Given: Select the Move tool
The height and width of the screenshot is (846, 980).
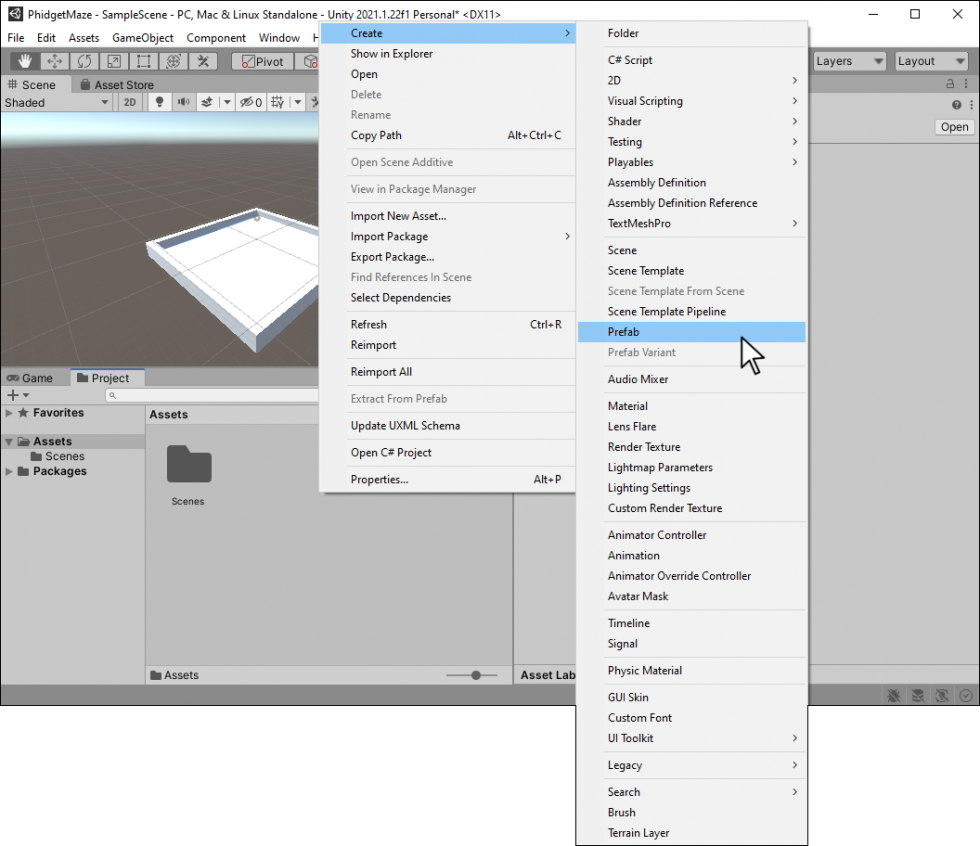Looking at the screenshot, I should coord(55,62).
